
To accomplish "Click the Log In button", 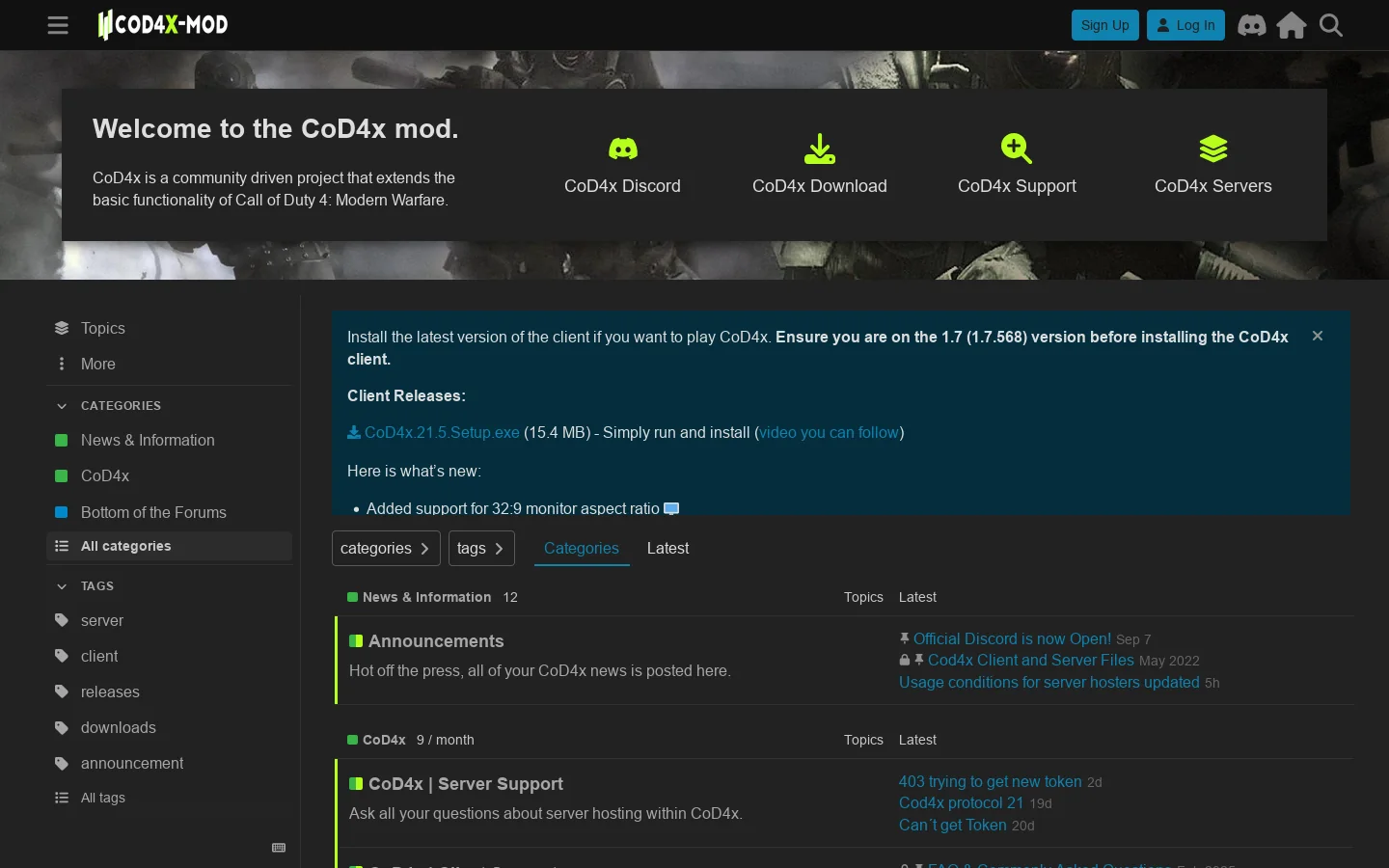I will [1185, 25].
